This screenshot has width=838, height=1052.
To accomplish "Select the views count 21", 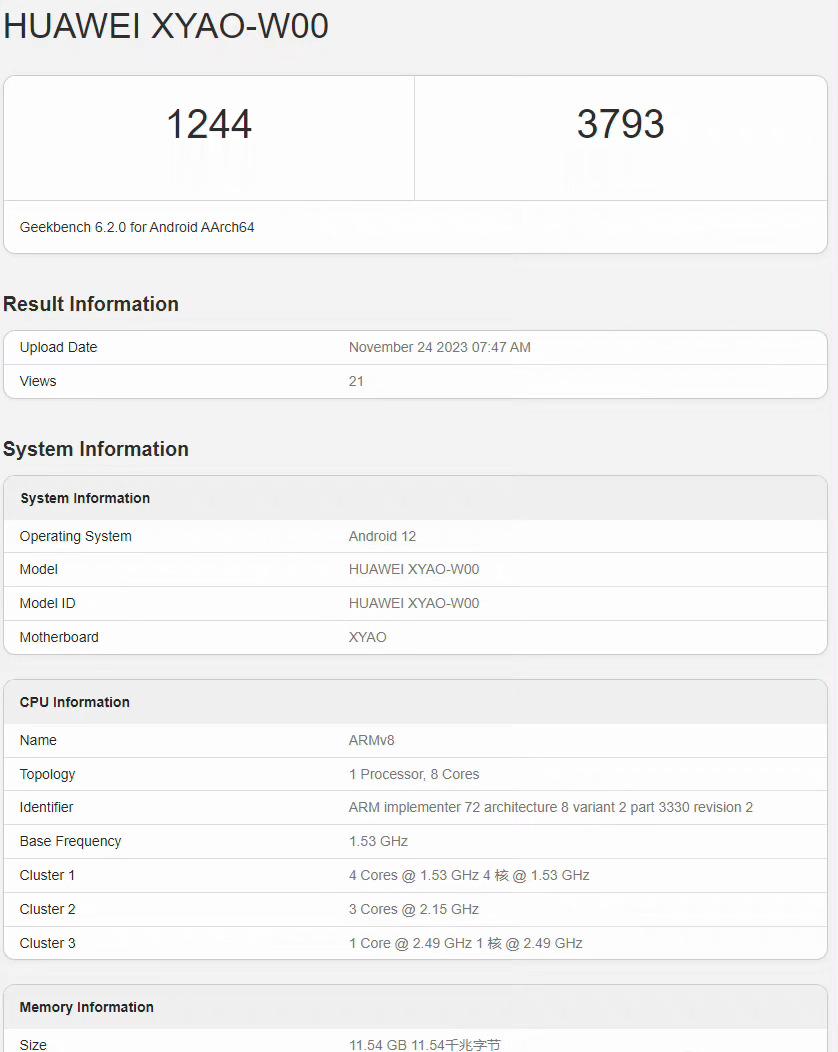I will (356, 381).
